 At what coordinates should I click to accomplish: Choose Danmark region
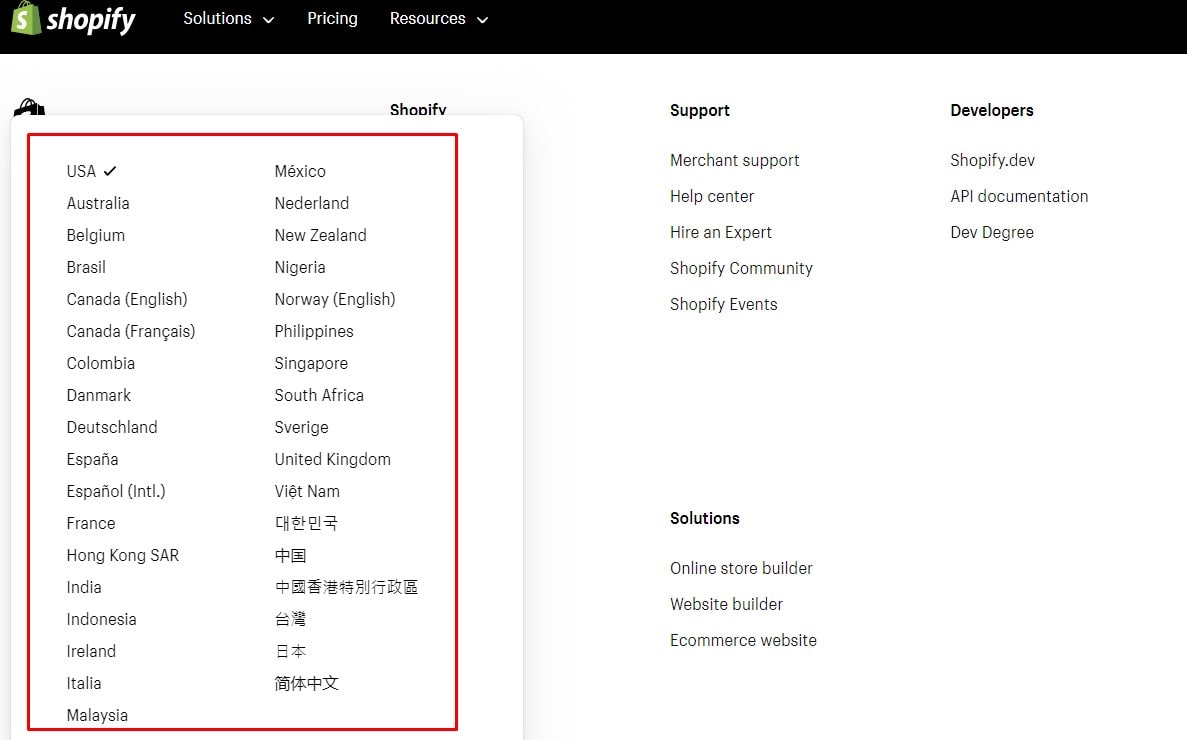98,395
